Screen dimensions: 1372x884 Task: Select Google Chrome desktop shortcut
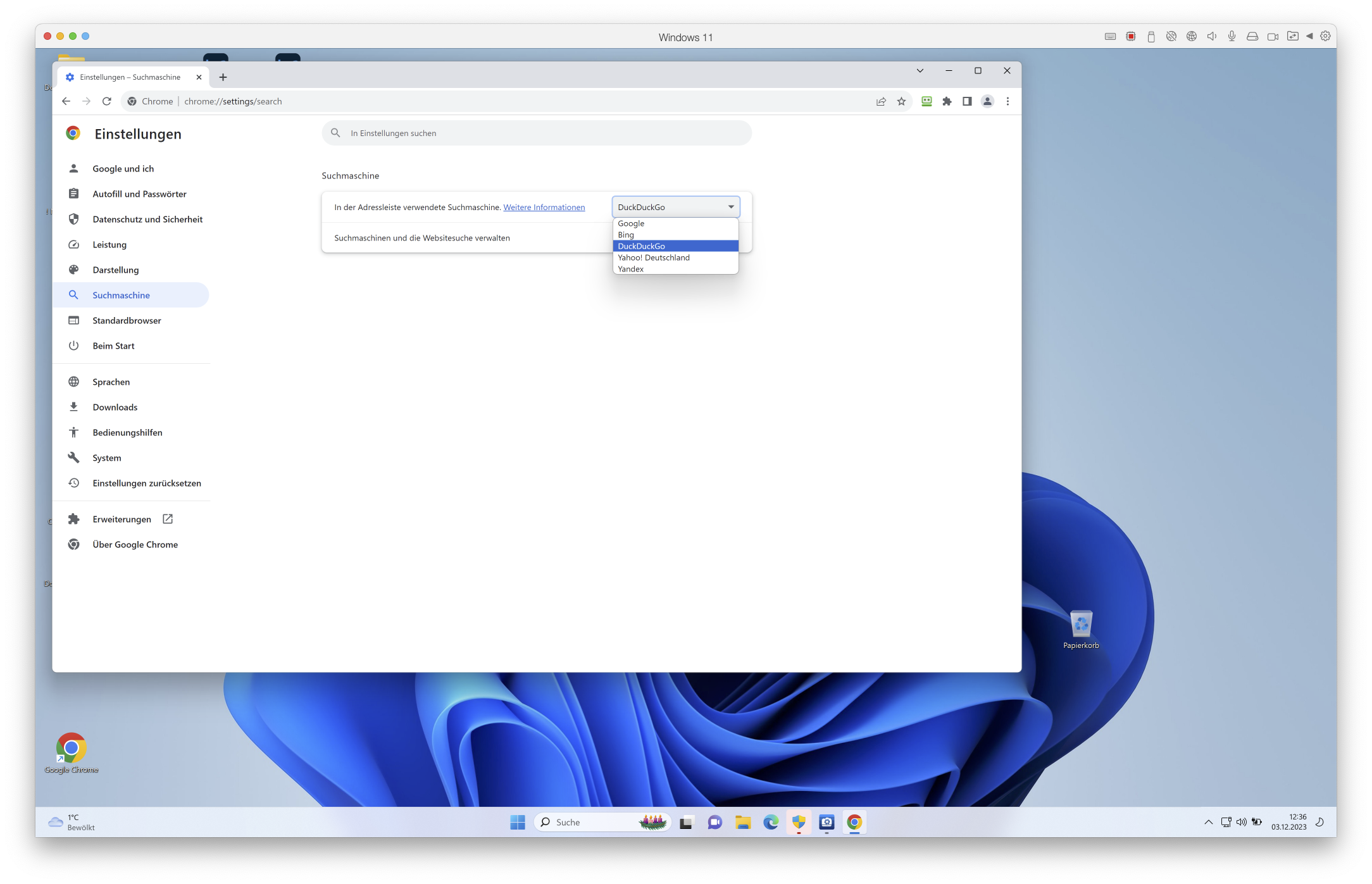click(x=72, y=754)
